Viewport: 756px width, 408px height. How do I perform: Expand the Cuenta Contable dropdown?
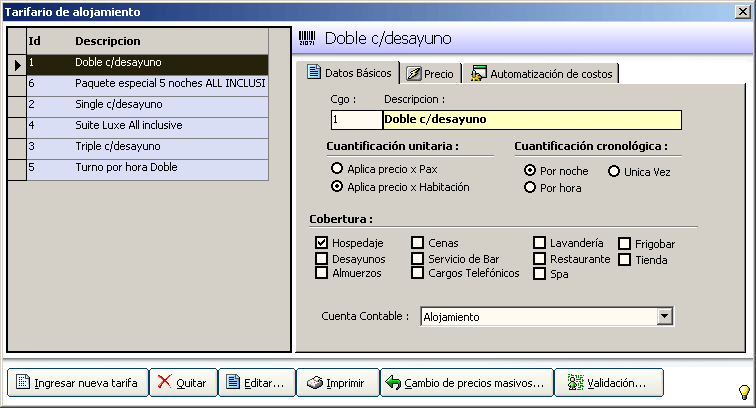[664, 317]
